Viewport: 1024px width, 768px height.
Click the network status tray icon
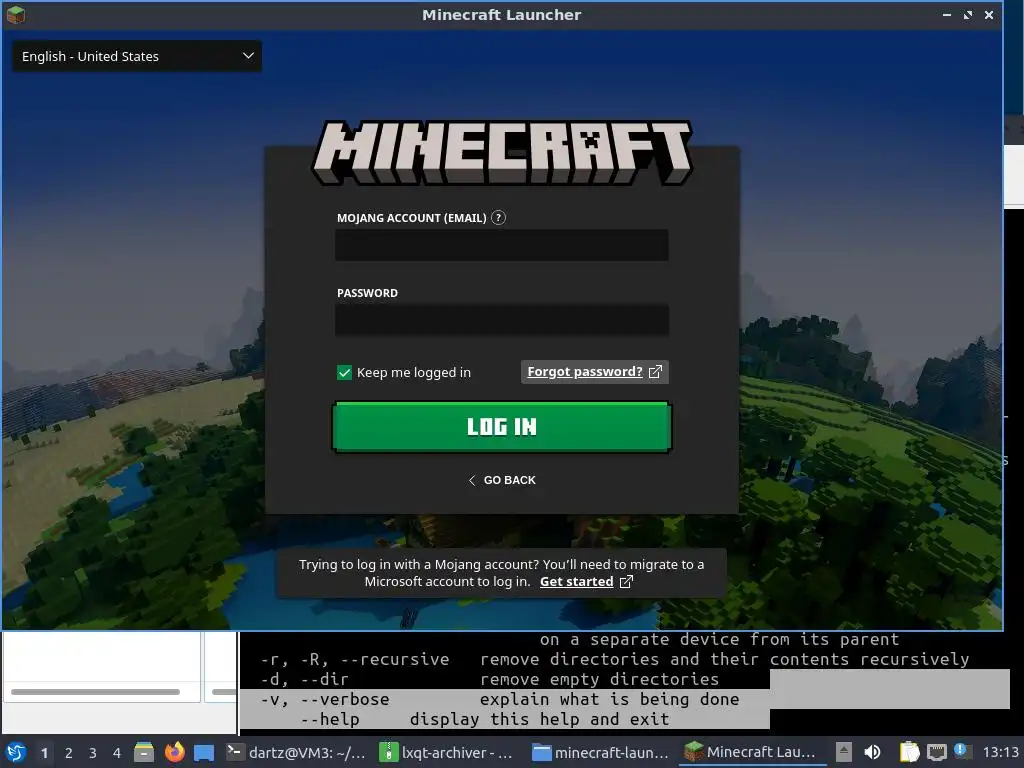[x=936, y=753]
